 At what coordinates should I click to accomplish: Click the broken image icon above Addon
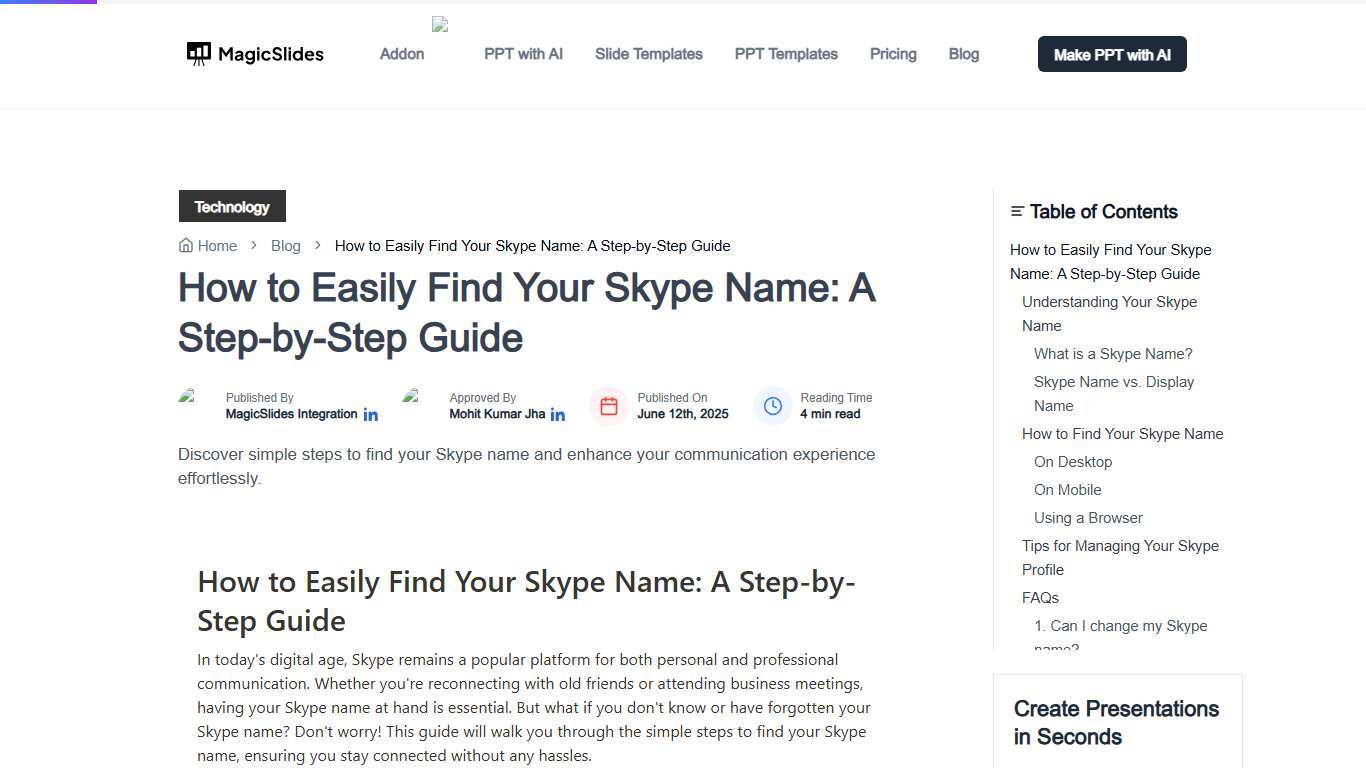coord(439,26)
